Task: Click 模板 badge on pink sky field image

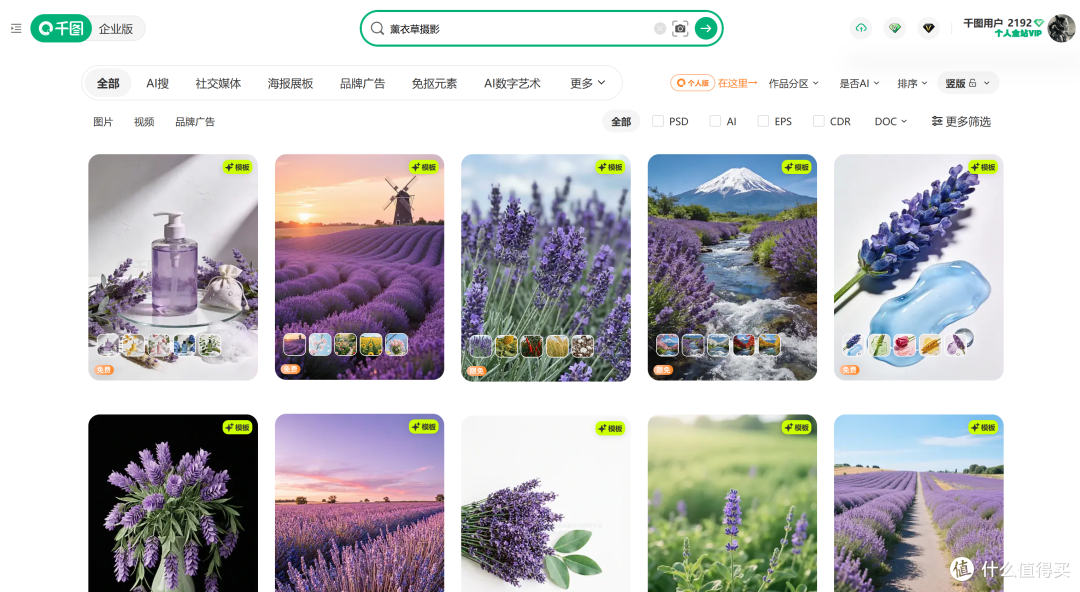Action: pos(424,427)
